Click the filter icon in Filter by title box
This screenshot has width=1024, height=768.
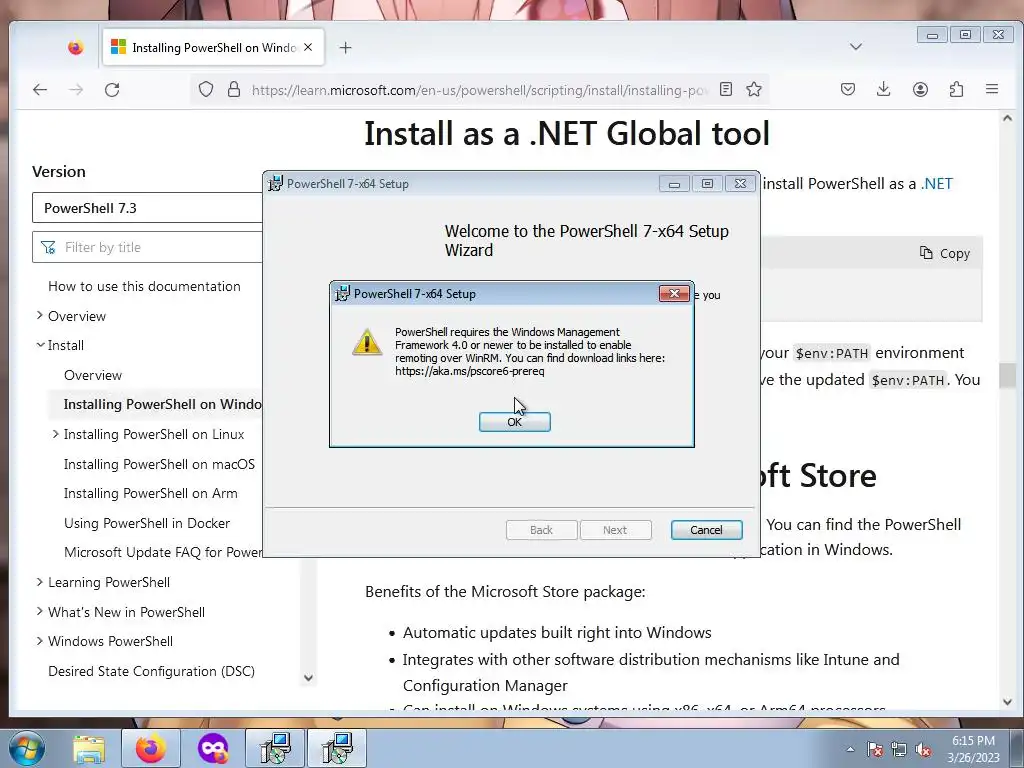tap(48, 248)
